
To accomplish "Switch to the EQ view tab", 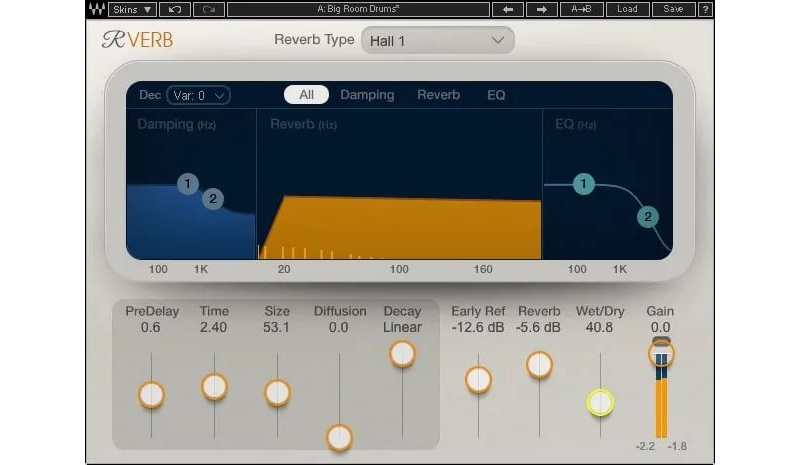I will [x=496, y=95].
